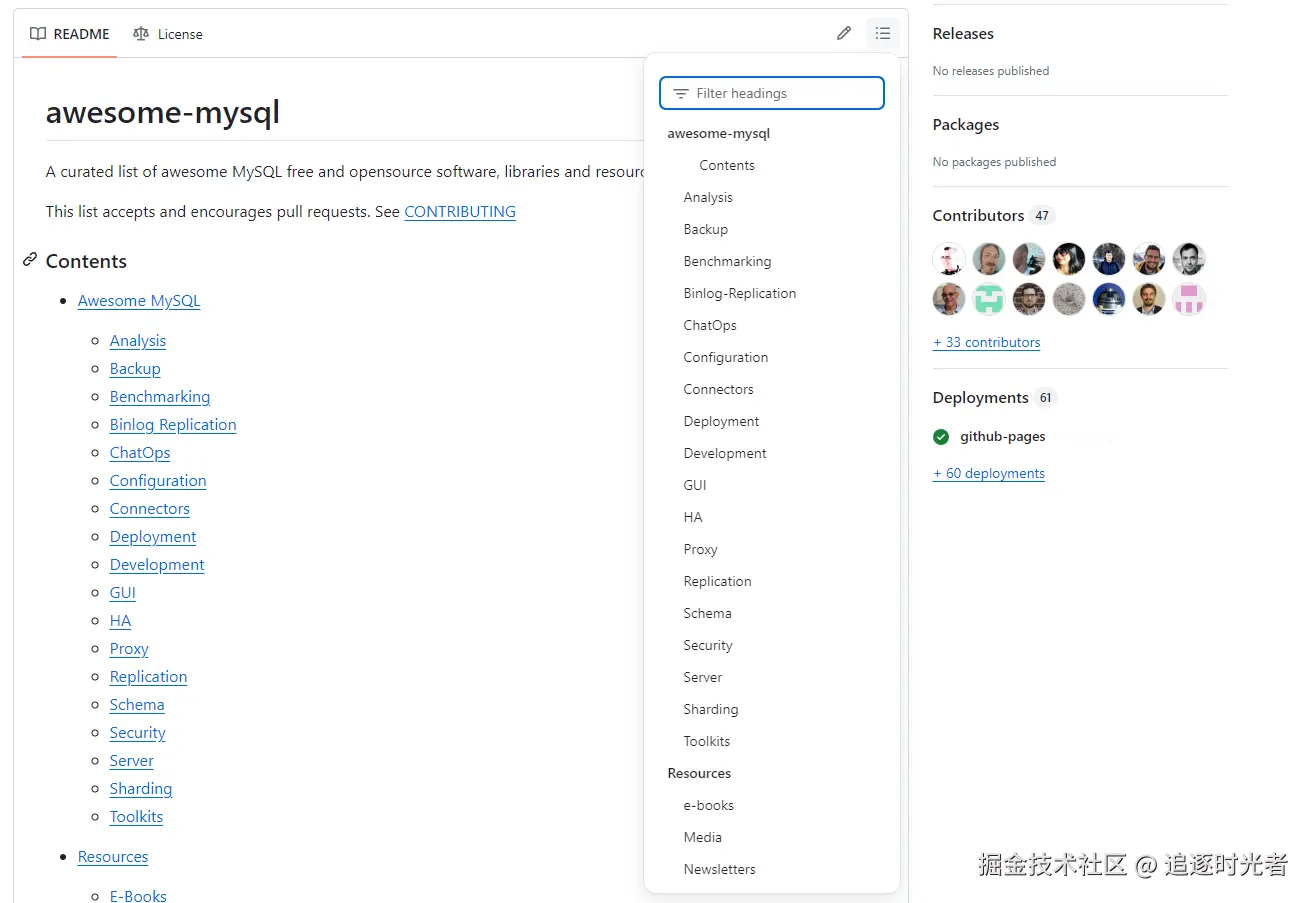The width and height of the screenshot is (1313, 903).
Task: Click the scale icon on License tab
Action: click(141, 34)
